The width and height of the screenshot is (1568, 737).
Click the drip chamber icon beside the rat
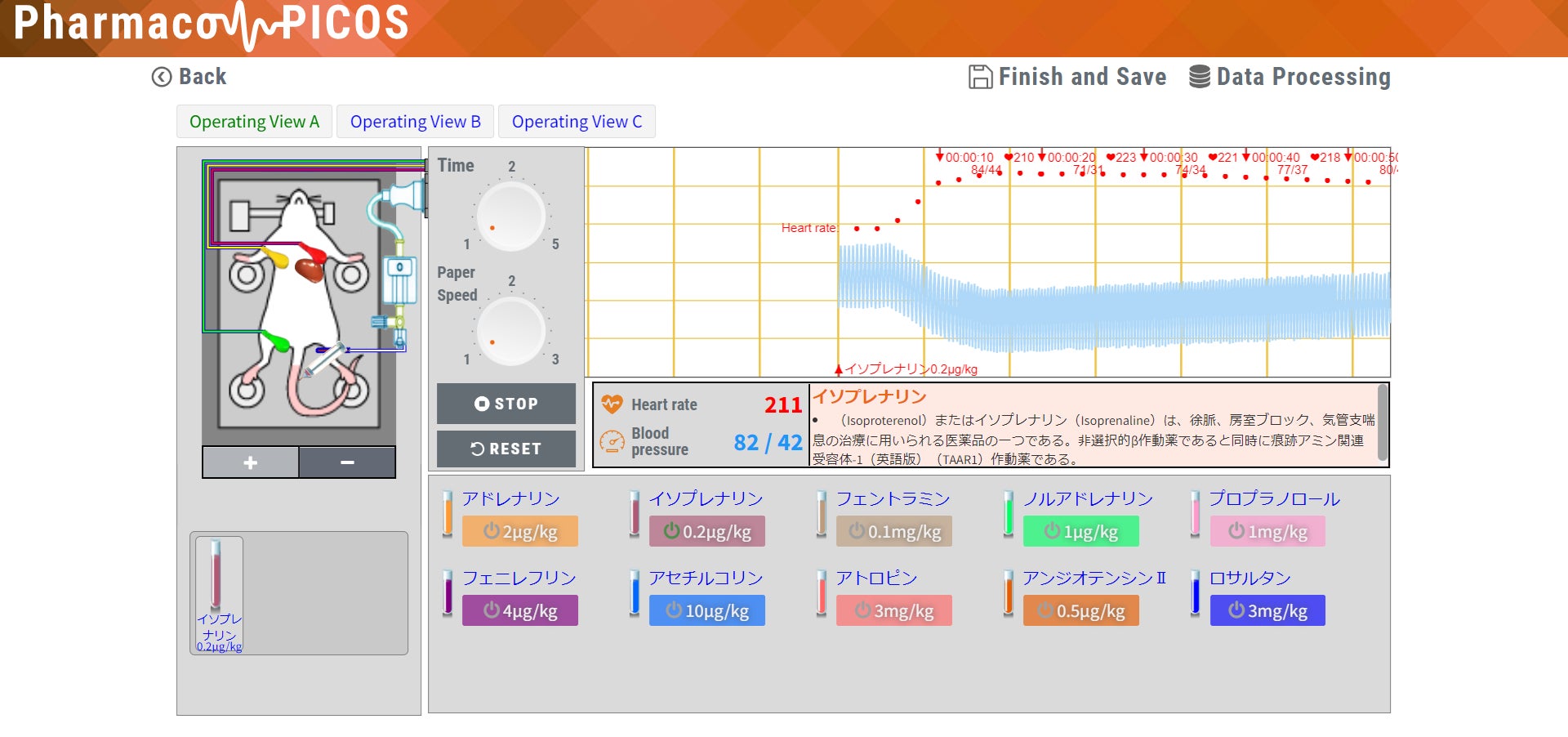pos(399,280)
